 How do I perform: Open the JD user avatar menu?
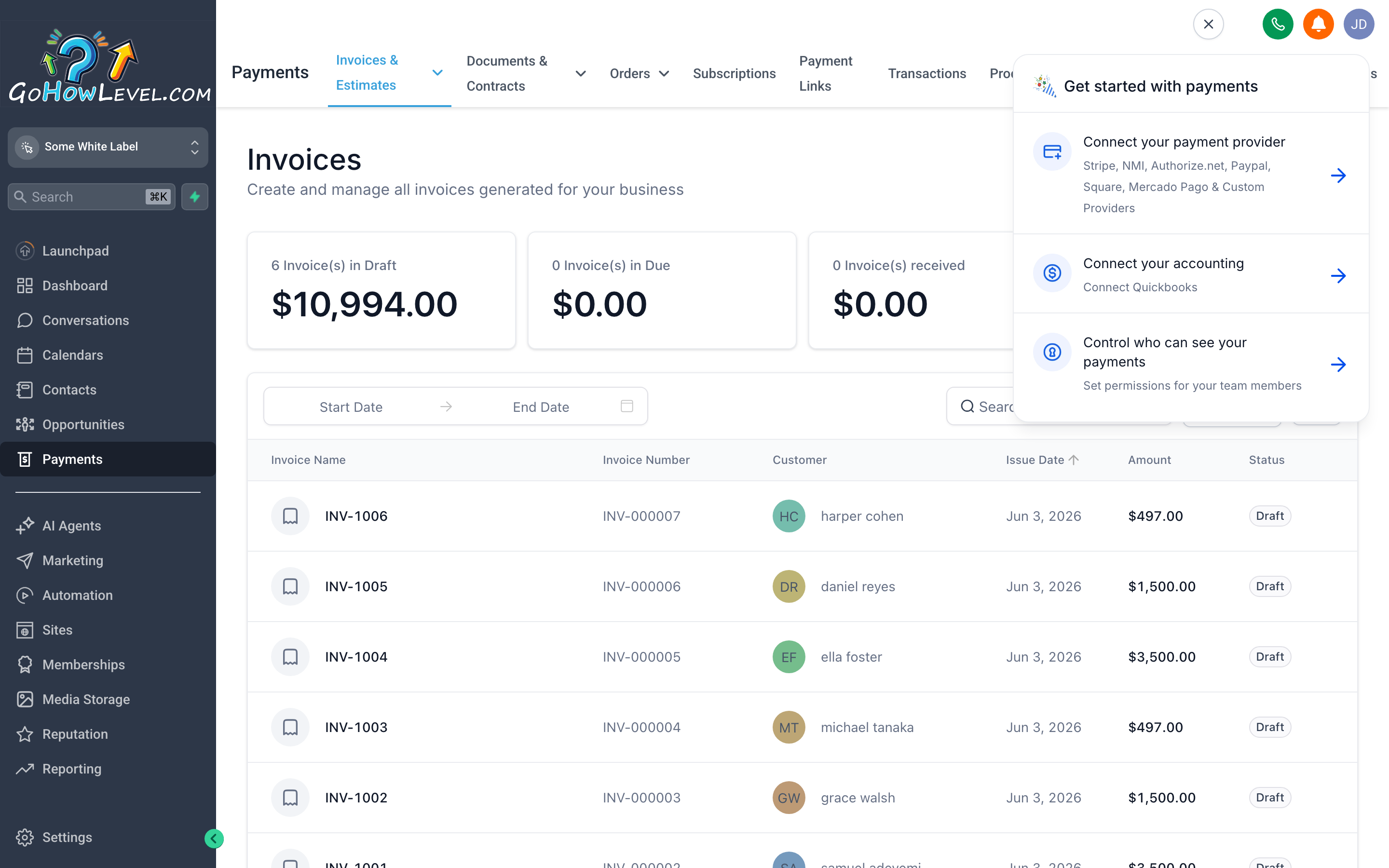coord(1359,24)
